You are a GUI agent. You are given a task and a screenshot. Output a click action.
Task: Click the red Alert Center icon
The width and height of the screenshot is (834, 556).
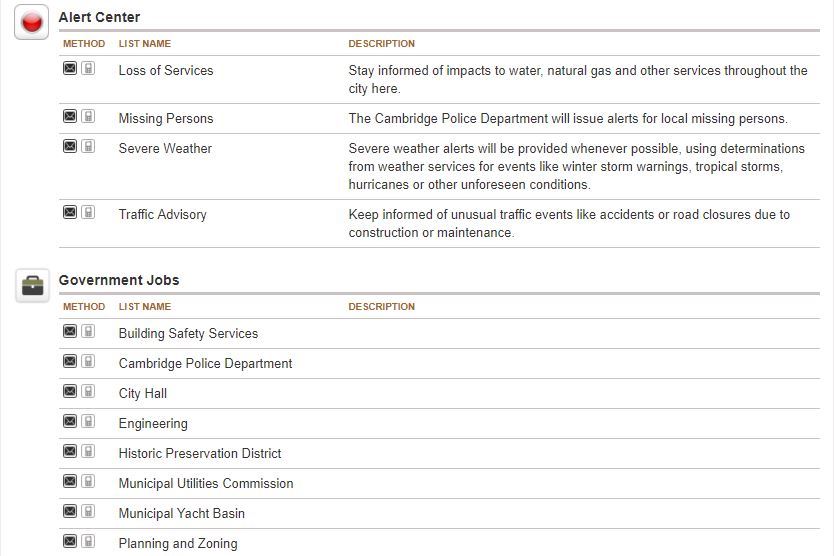(x=32, y=22)
